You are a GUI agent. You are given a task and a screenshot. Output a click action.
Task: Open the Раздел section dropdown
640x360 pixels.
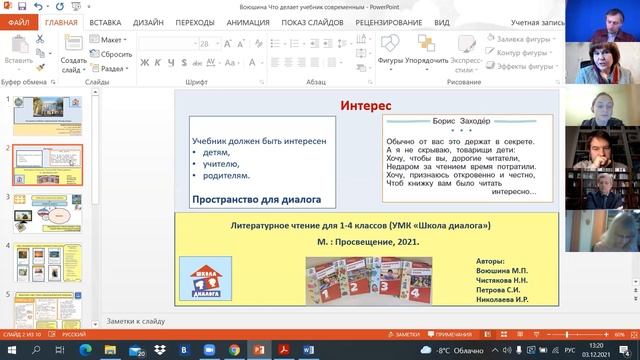pos(109,68)
